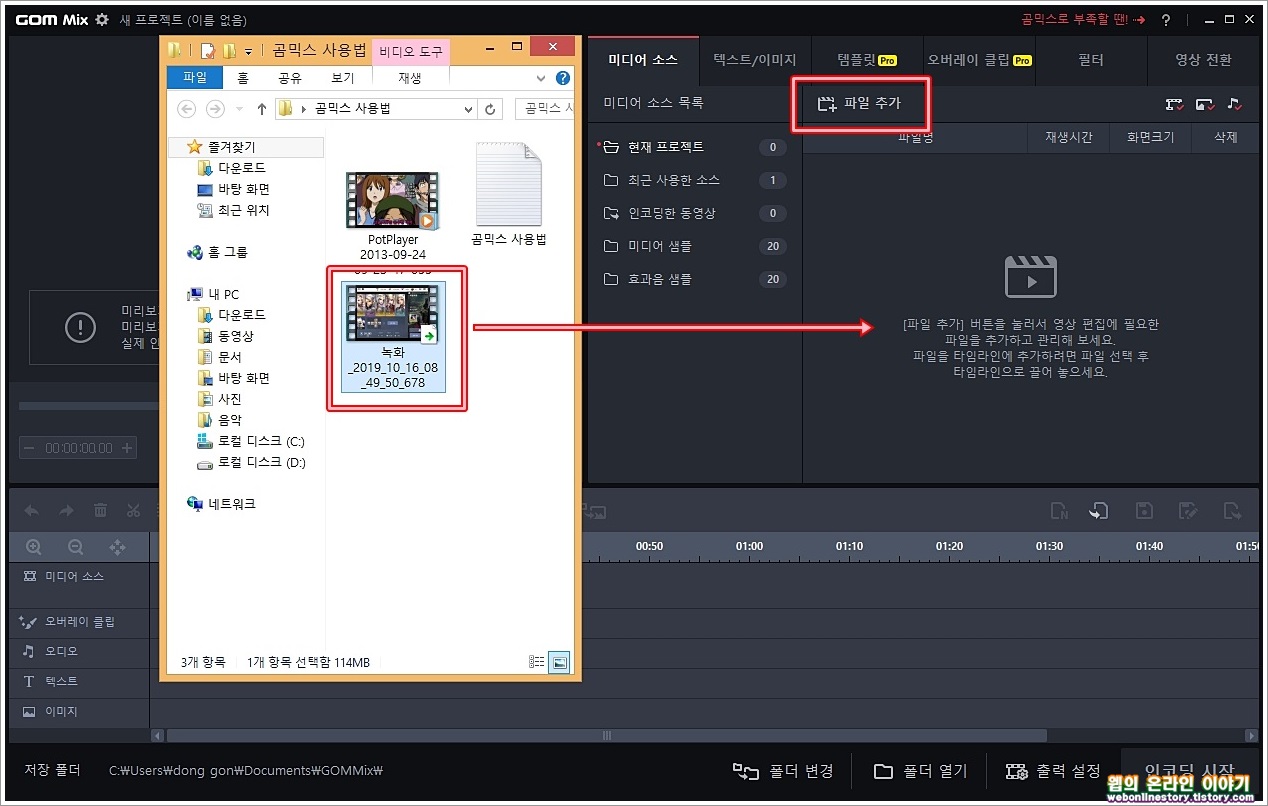This screenshot has width=1268, height=806.
Task: Select the 효과음 샘플 folder
Action: (x=694, y=279)
